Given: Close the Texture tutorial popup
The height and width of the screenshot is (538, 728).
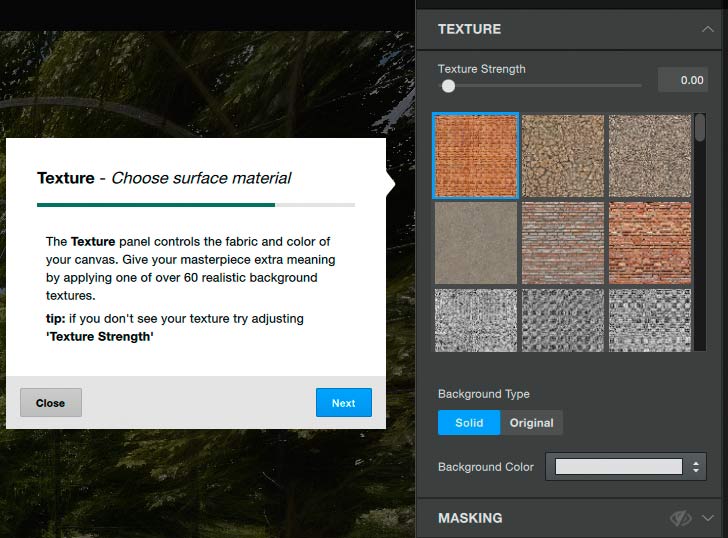Looking at the screenshot, I should pyautogui.click(x=51, y=402).
